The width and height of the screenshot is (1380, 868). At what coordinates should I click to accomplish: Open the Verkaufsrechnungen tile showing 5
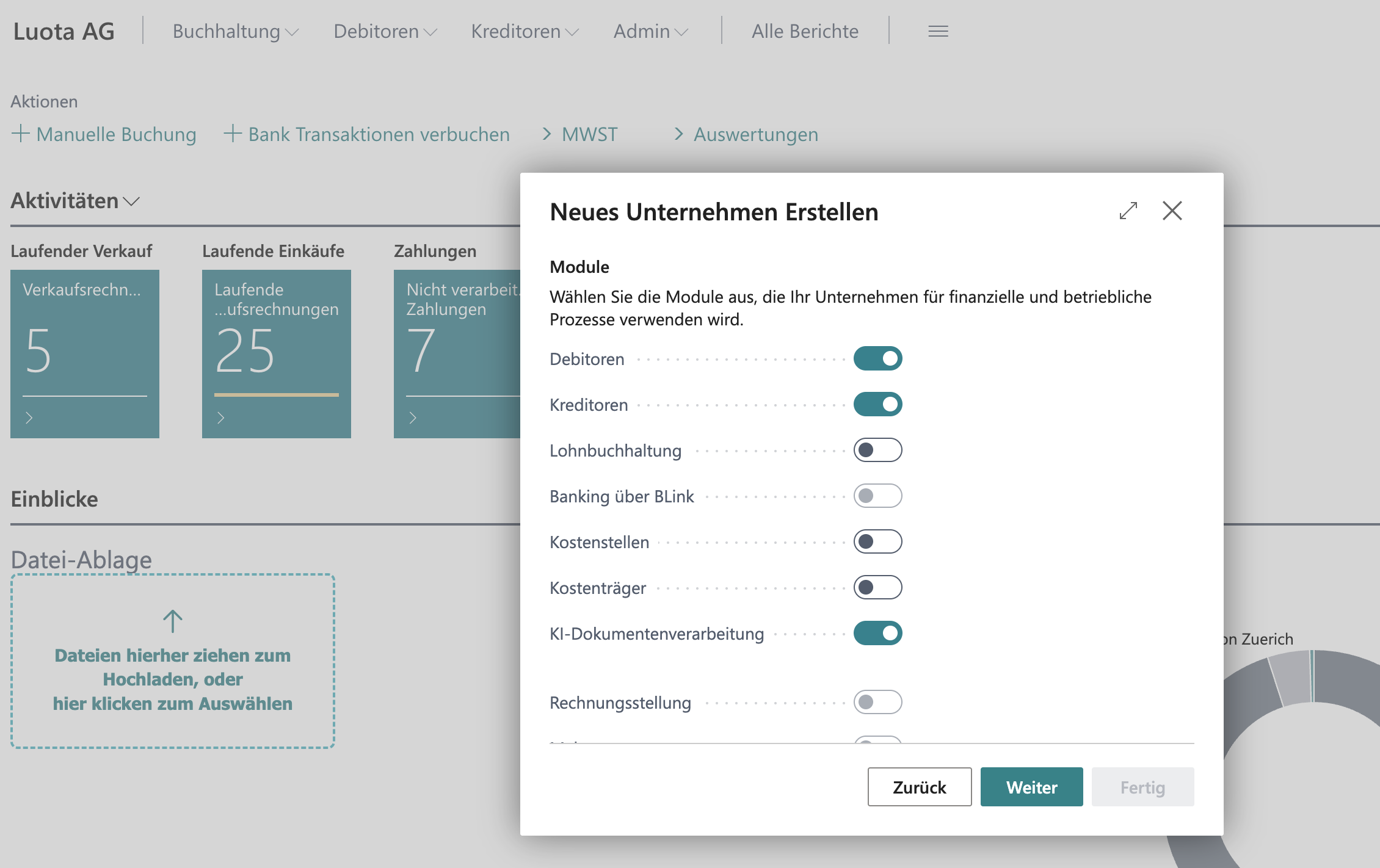(85, 354)
